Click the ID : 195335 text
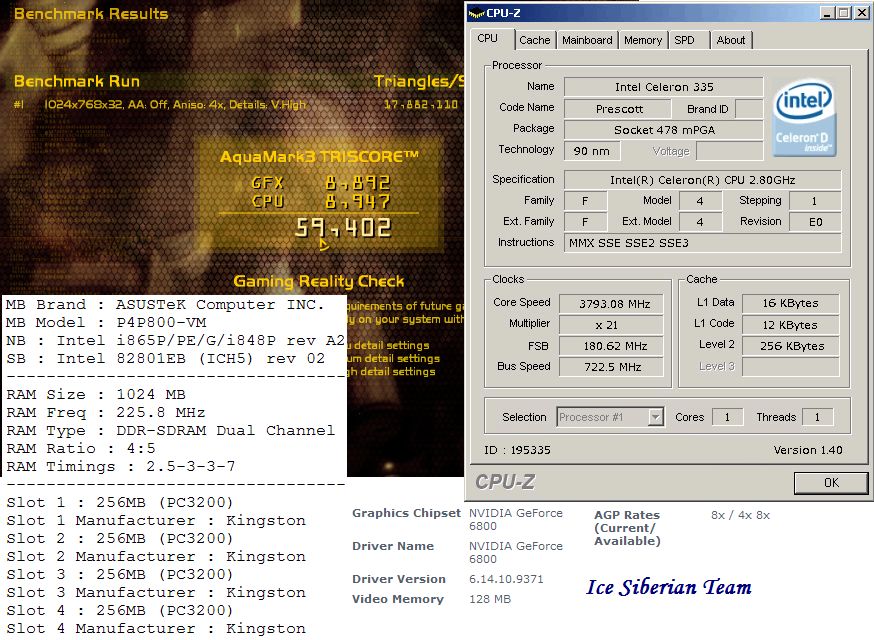This screenshot has height=640, width=874. (517, 450)
